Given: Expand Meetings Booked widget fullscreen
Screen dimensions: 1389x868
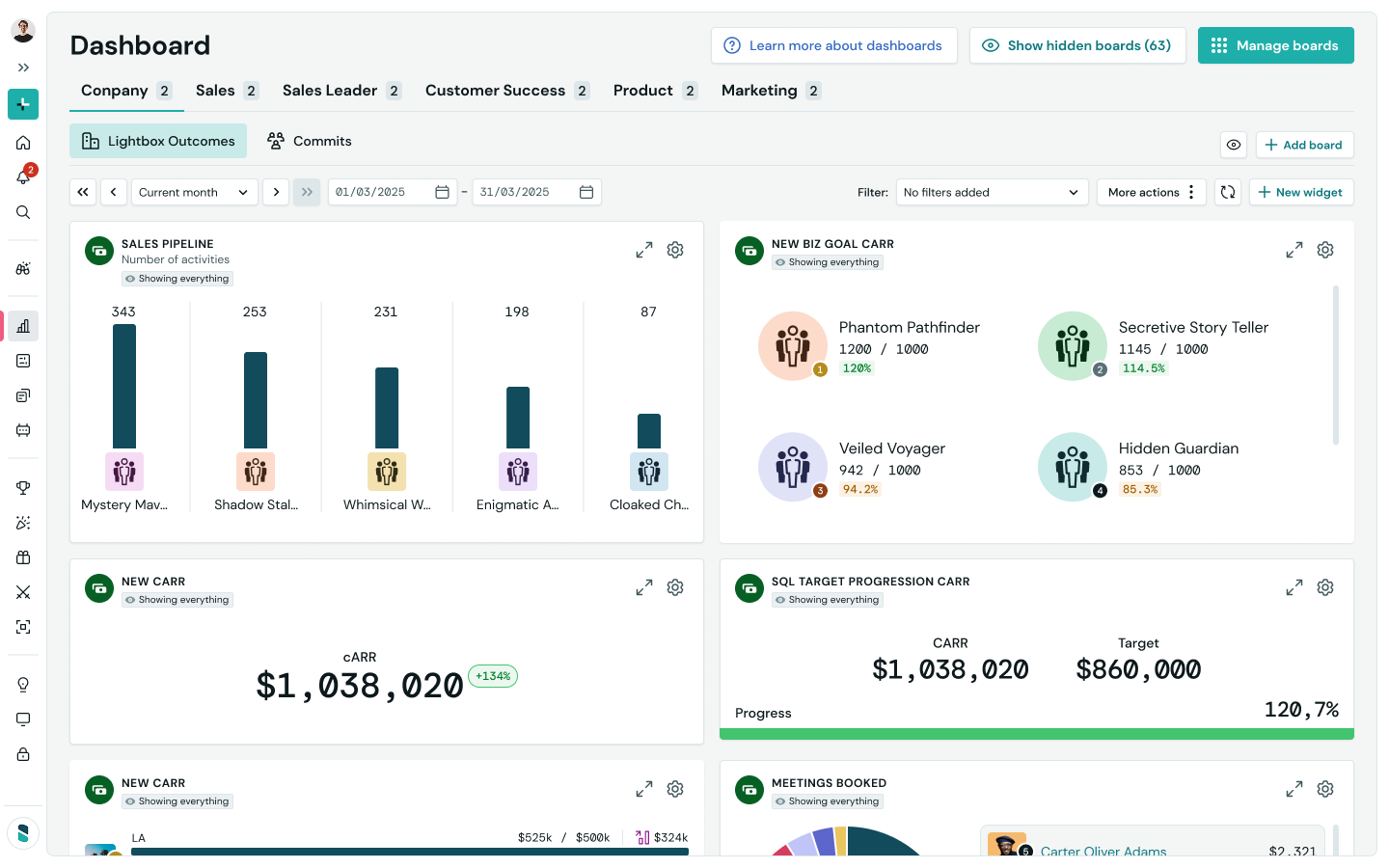Looking at the screenshot, I should 1294,789.
